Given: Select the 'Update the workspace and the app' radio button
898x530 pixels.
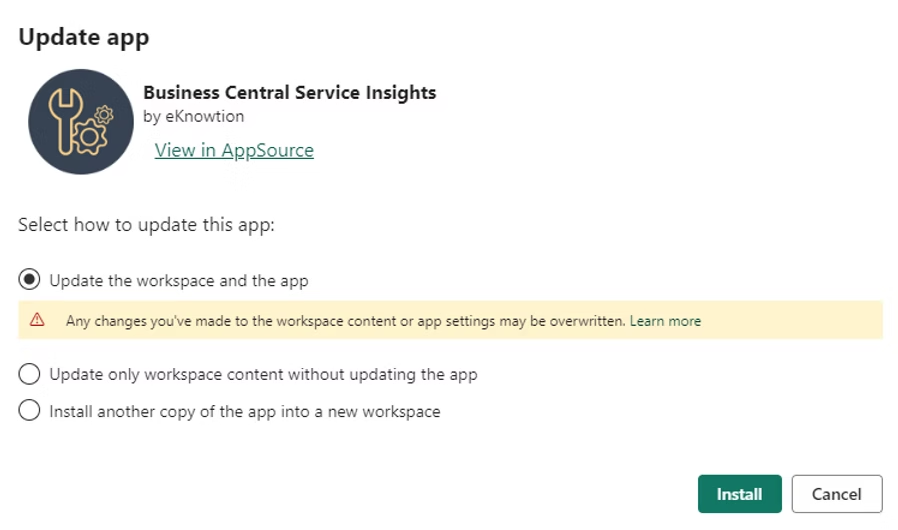Looking at the screenshot, I should pos(30,280).
